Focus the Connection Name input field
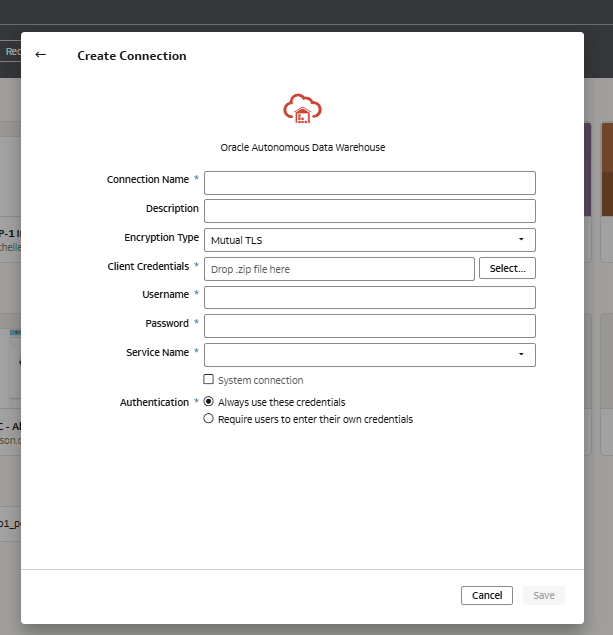The image size is (613, 635). pyautogui.click(x=370, y=183)
